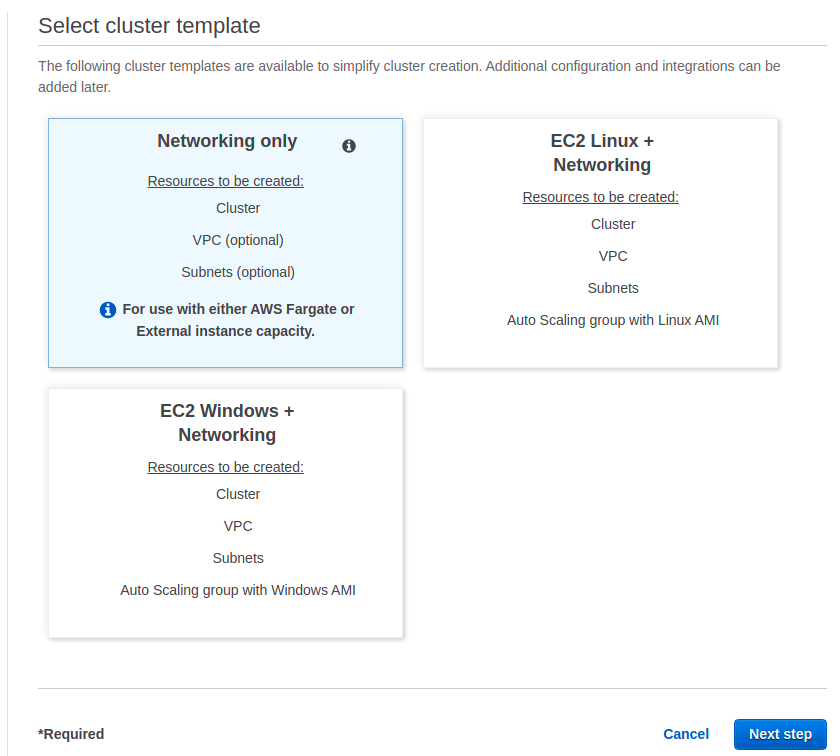Screen dimensions: 840x756
Task: Click the 'Networking only' card title
Action: point(227,141)
